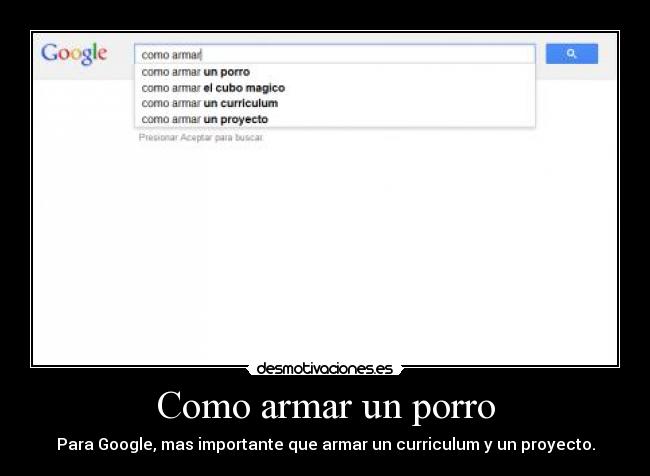The image size is (650, 476).
Task: Click the 'Presionar Aceptar para buscar' hint
Action: point(201,137)
